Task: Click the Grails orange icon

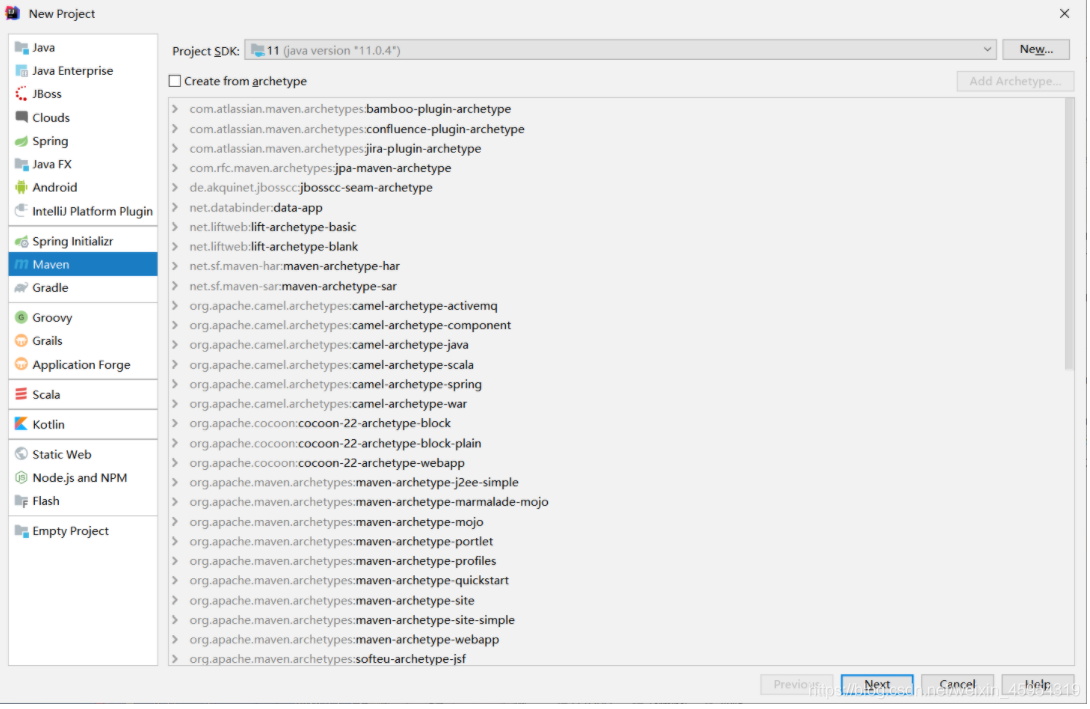Action: pyautogui.click(x=22, y=341)
